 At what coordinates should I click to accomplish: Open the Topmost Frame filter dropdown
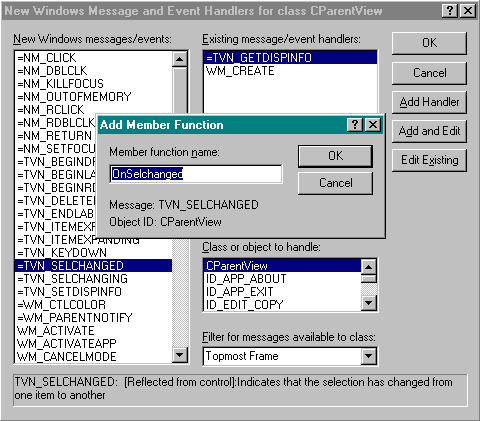(369, 356)
